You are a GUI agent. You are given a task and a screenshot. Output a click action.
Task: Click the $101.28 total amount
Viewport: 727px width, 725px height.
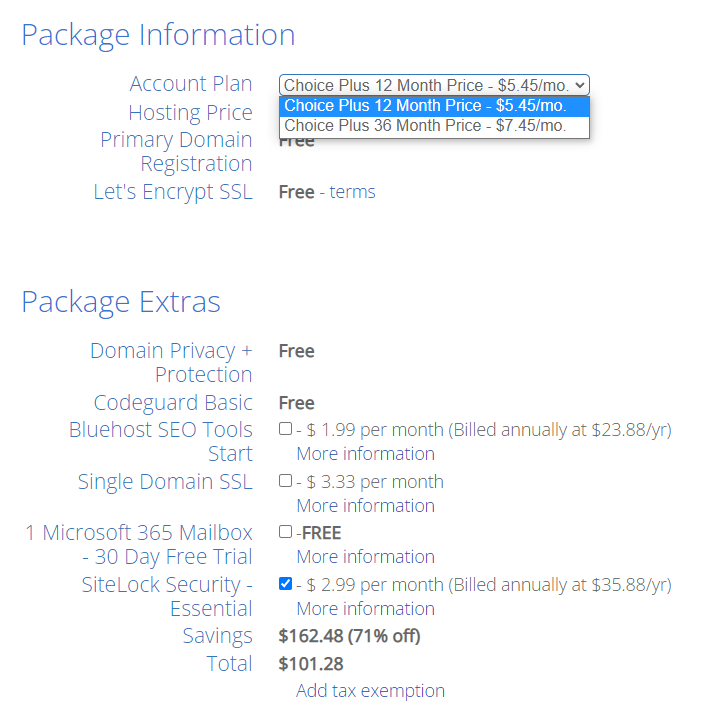tap(311, 664)
